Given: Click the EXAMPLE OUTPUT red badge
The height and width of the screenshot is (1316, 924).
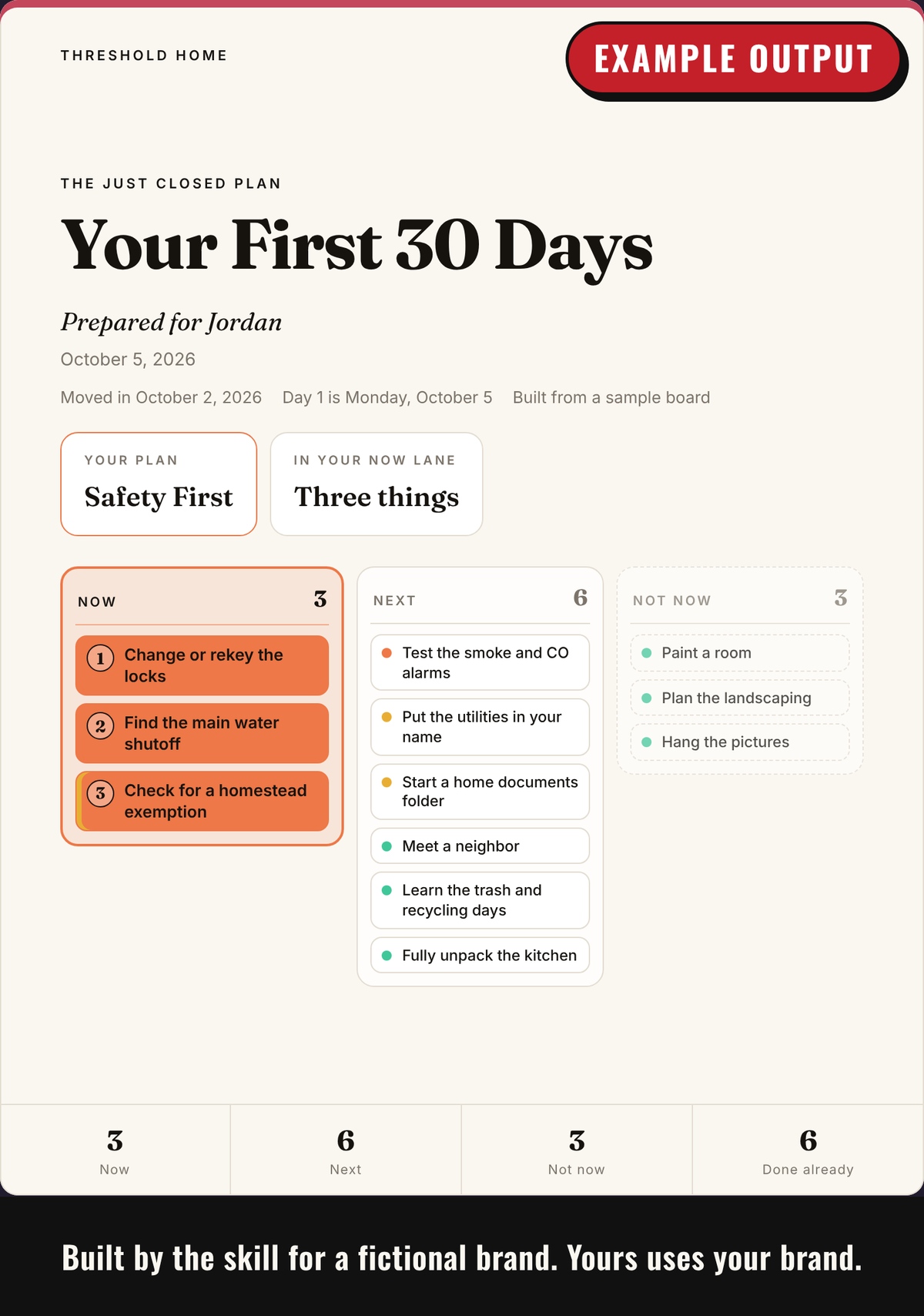Looking at the screenshot, I should [733, 59].
